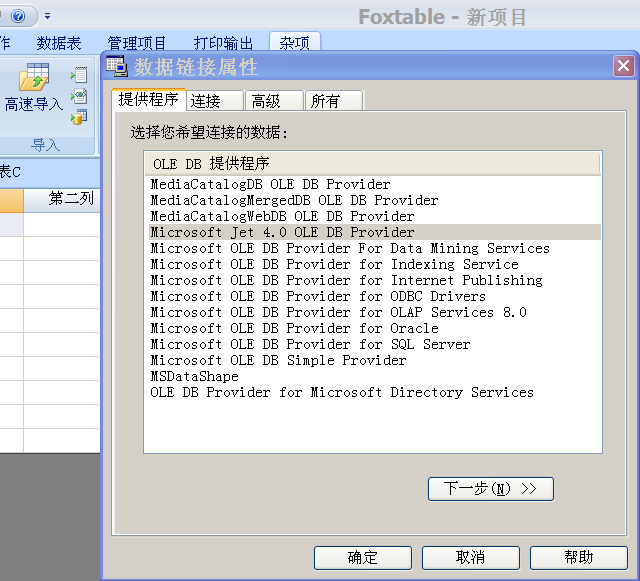Switch to the 连接 tab
The height and width of the screenshot is (581, 640).
tap(215, 101)
